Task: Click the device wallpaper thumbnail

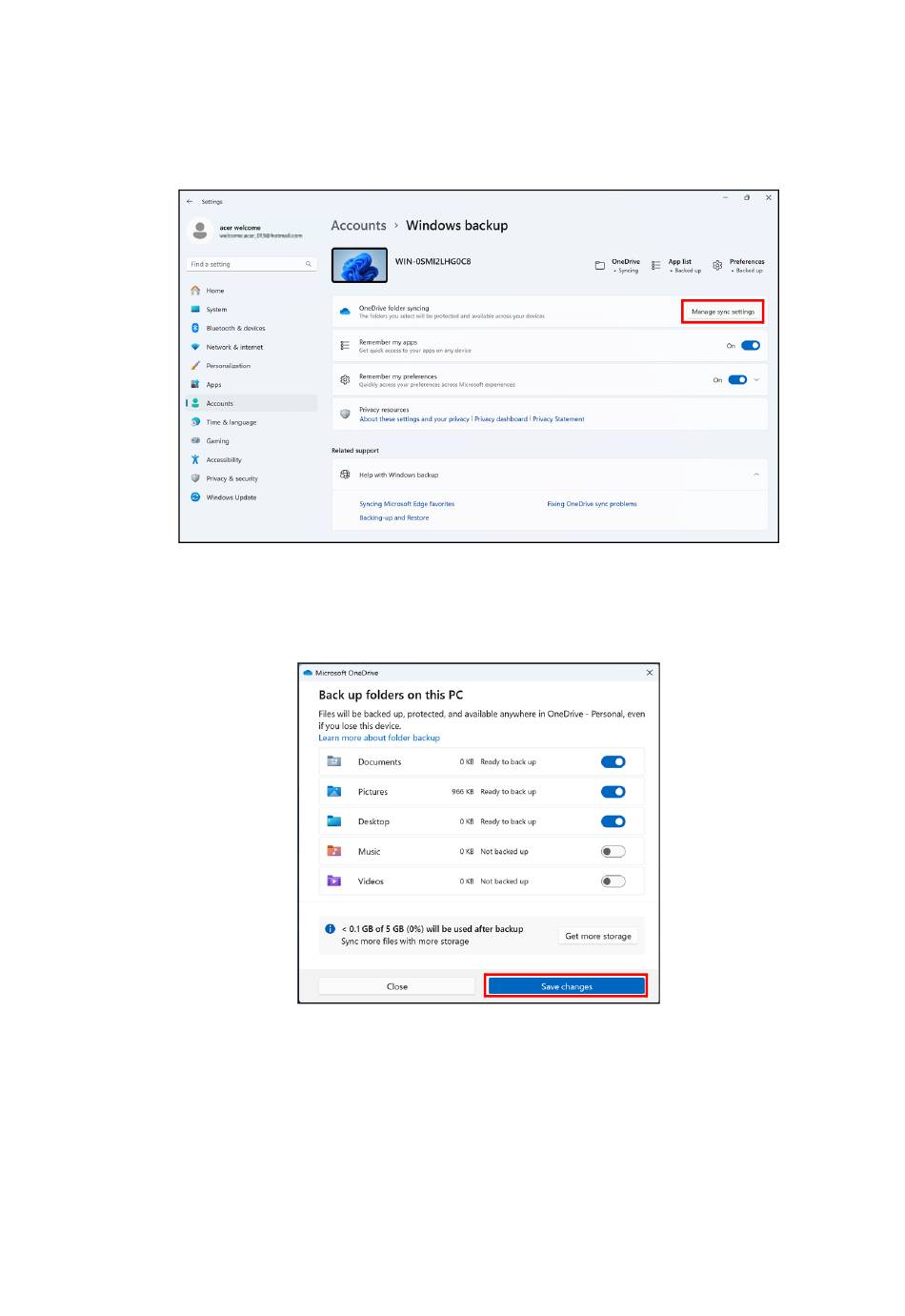Action: pos(360,266)
